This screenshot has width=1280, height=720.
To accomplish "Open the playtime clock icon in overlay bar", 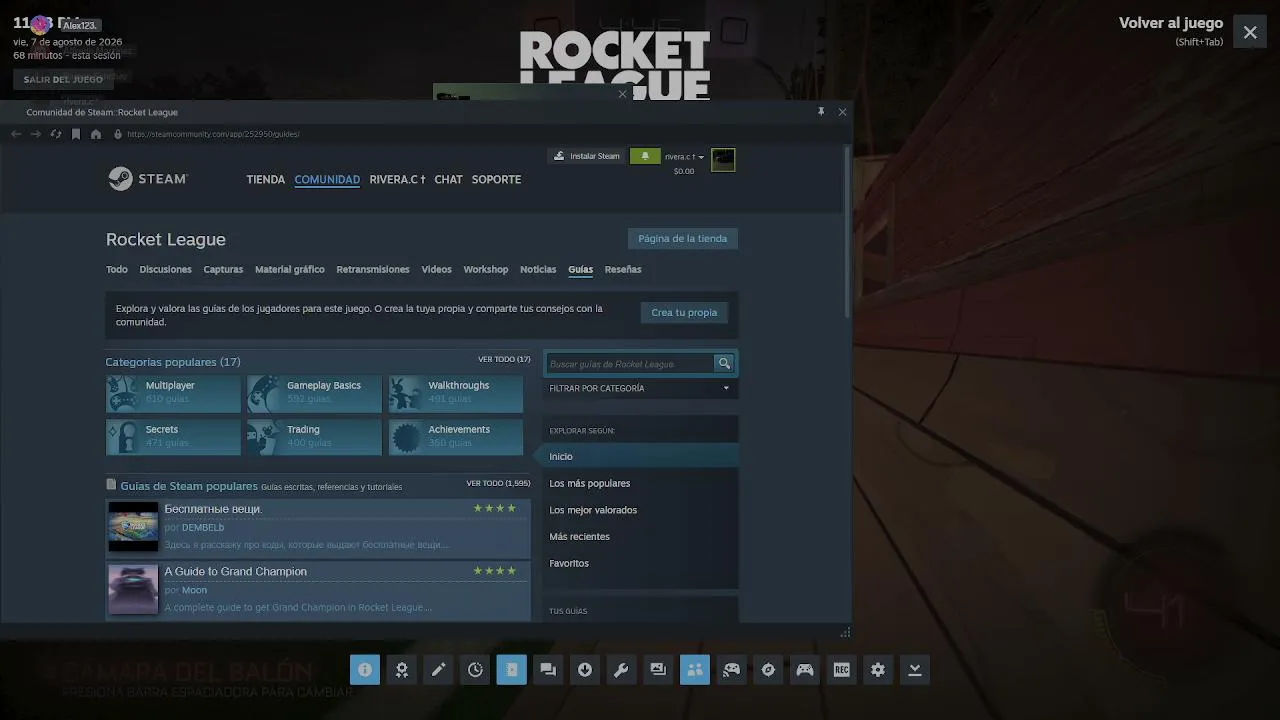I will coord(475,670).
